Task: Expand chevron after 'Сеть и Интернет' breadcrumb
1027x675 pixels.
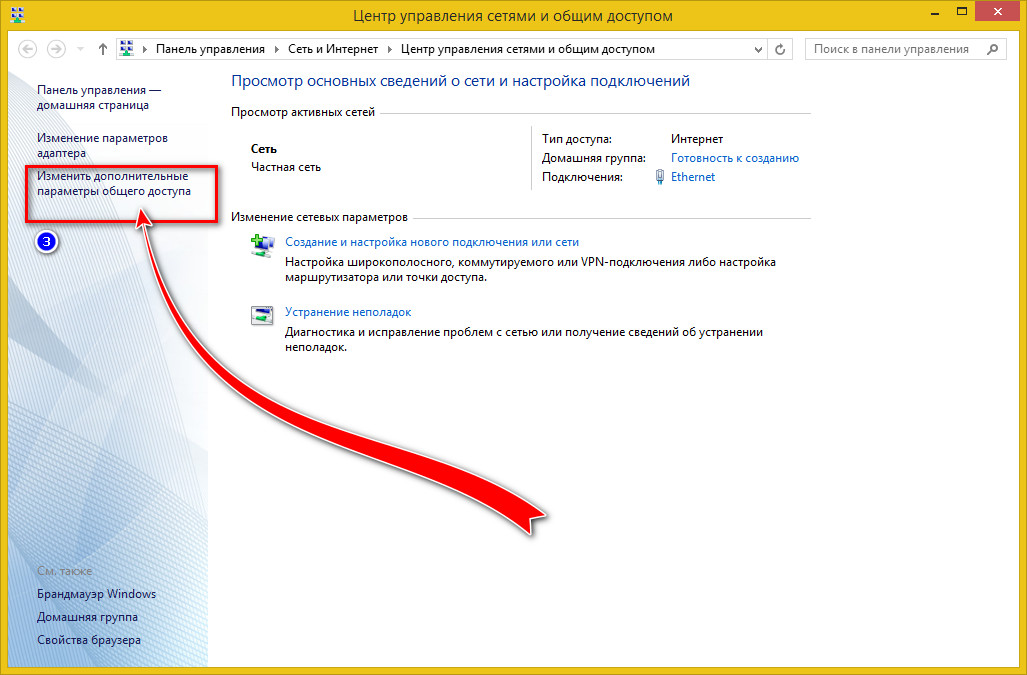Action: (x=390, y=49)
